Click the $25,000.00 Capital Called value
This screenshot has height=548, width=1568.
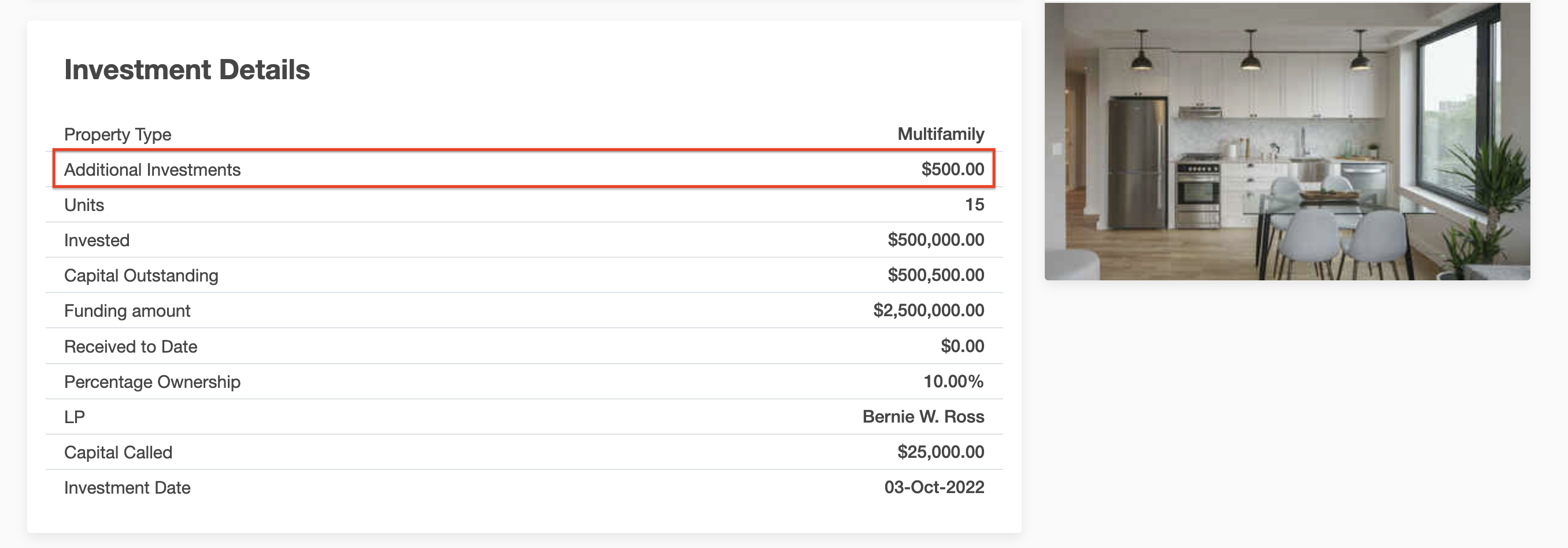coord(941,452)
